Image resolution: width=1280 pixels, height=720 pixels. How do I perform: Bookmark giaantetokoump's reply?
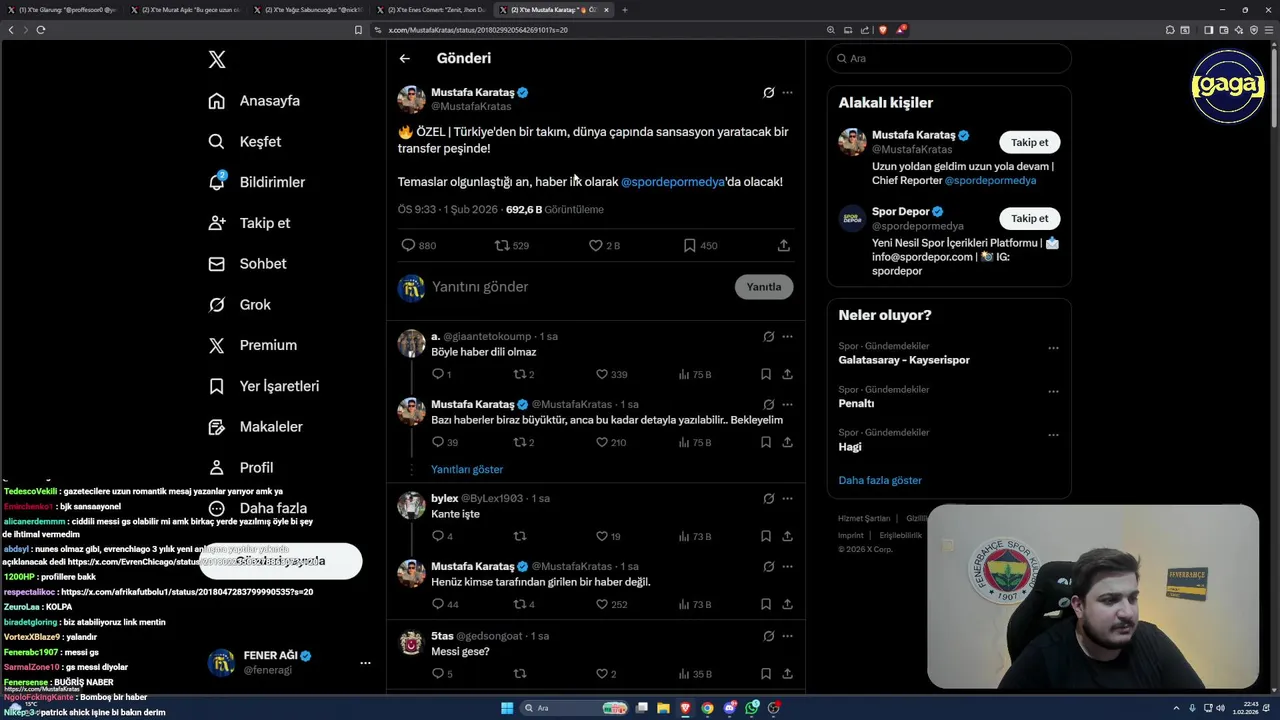coord(766,374)
